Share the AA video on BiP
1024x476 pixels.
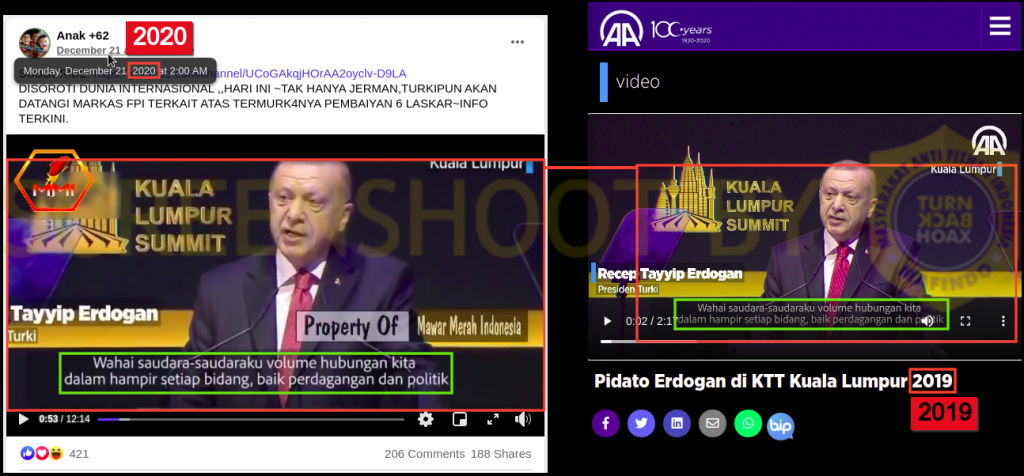(x=781, y=426)
